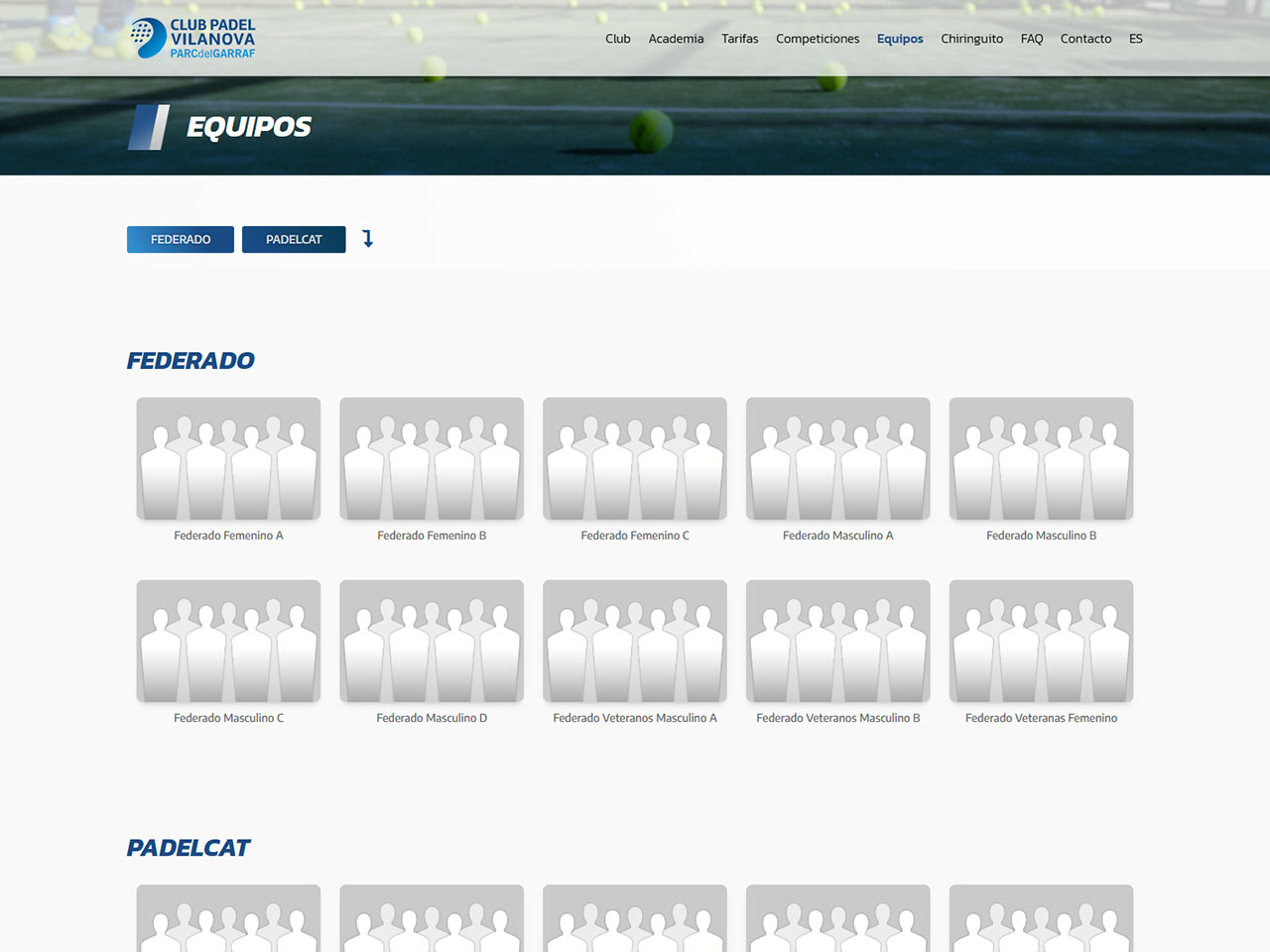
Task: Open the FAQ page
Action: (x=1032, y=39)
